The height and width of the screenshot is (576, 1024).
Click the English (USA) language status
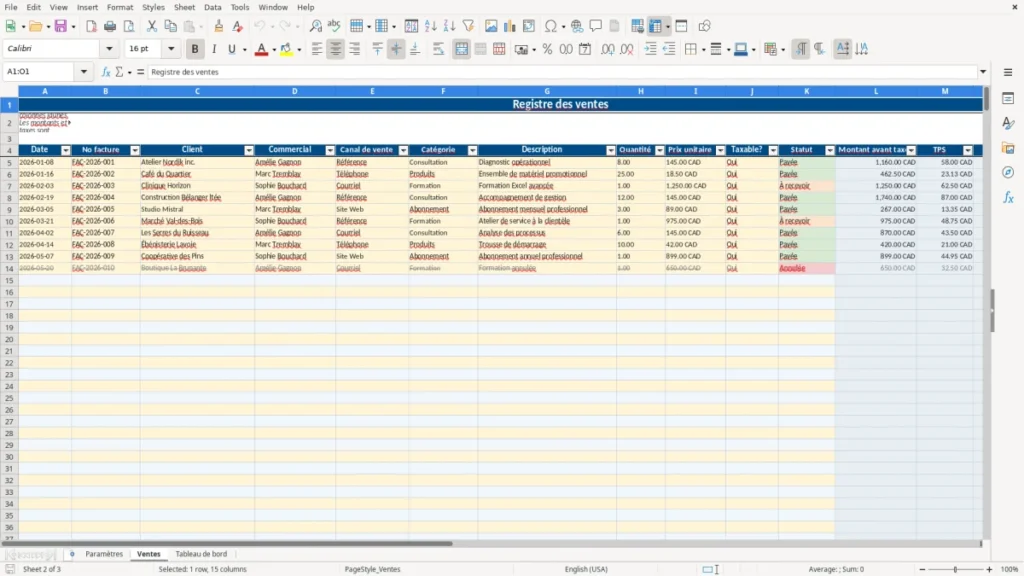(x=586, y=569)
